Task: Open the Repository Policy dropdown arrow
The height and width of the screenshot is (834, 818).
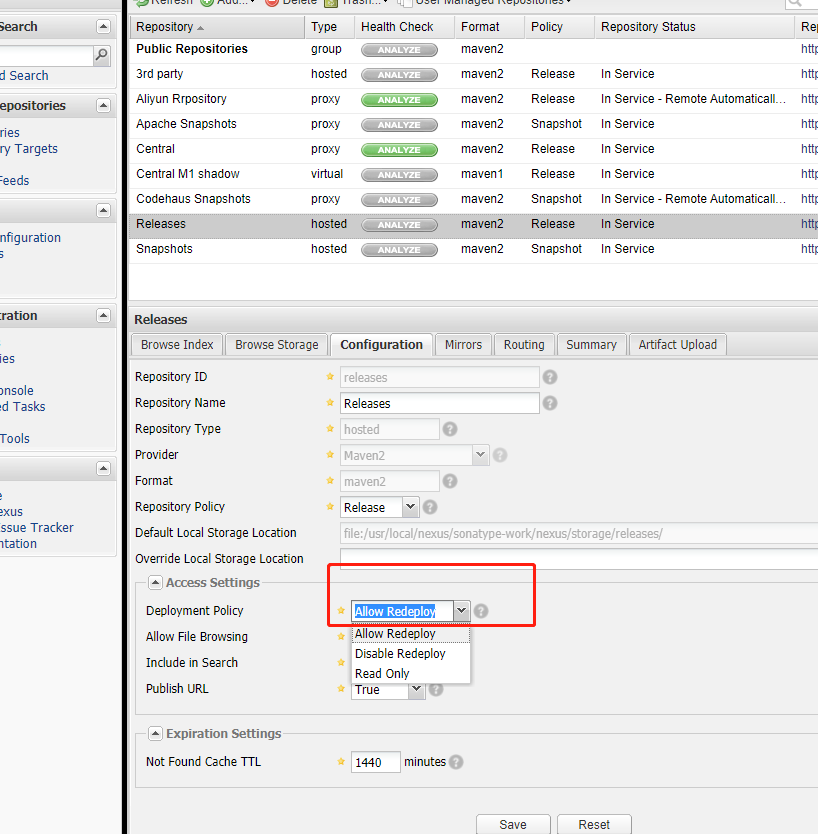Action: click(410, 507)
